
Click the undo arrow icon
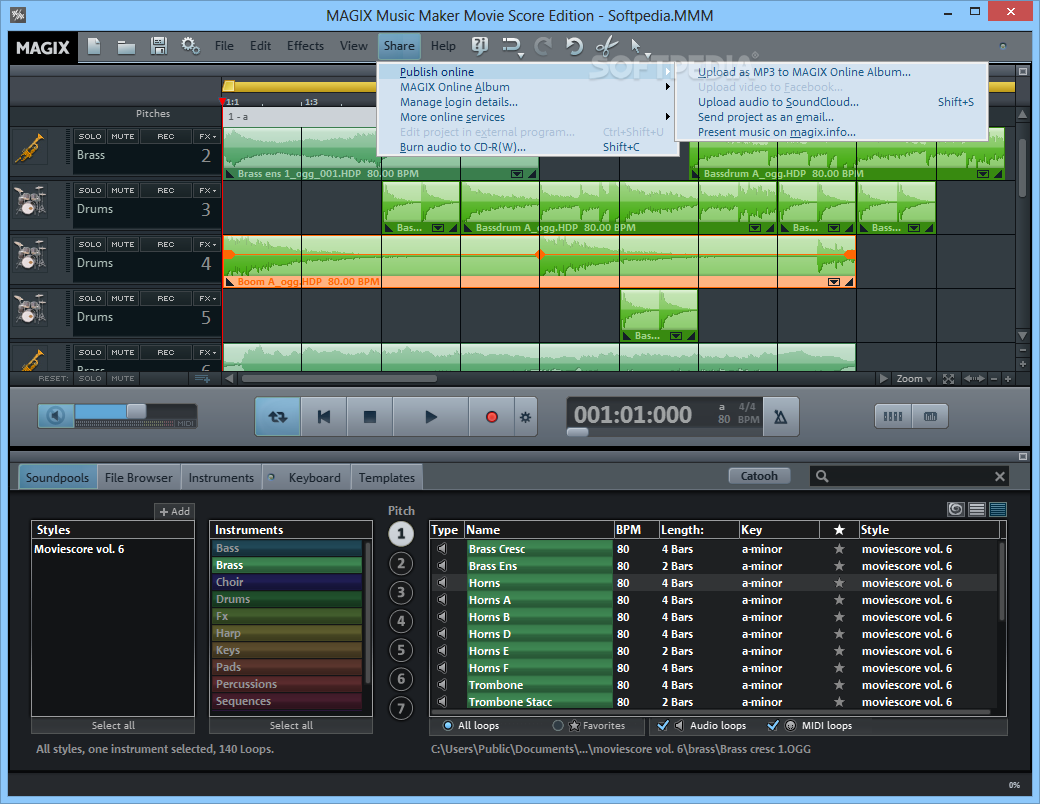(574, 46)
